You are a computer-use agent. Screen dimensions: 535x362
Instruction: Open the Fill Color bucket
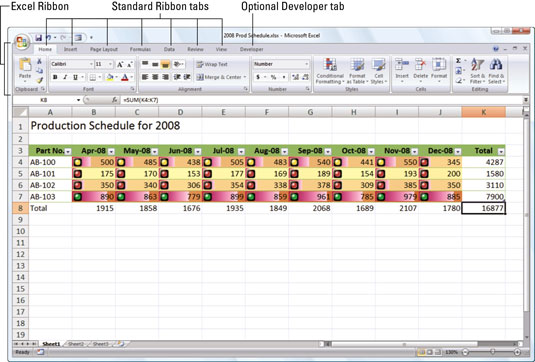coord(109,77)
